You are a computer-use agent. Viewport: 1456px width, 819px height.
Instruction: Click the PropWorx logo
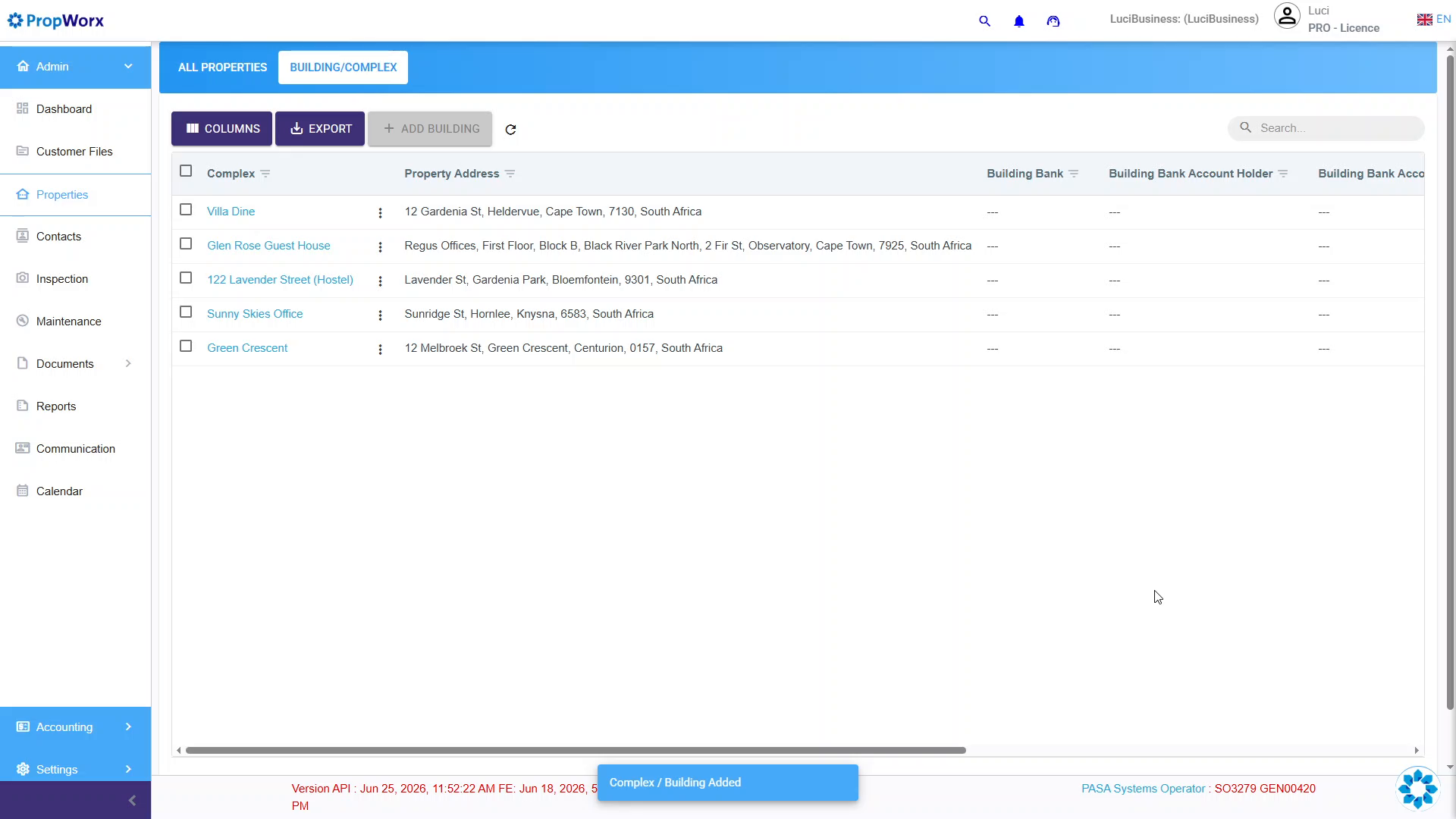coord(55,20)
